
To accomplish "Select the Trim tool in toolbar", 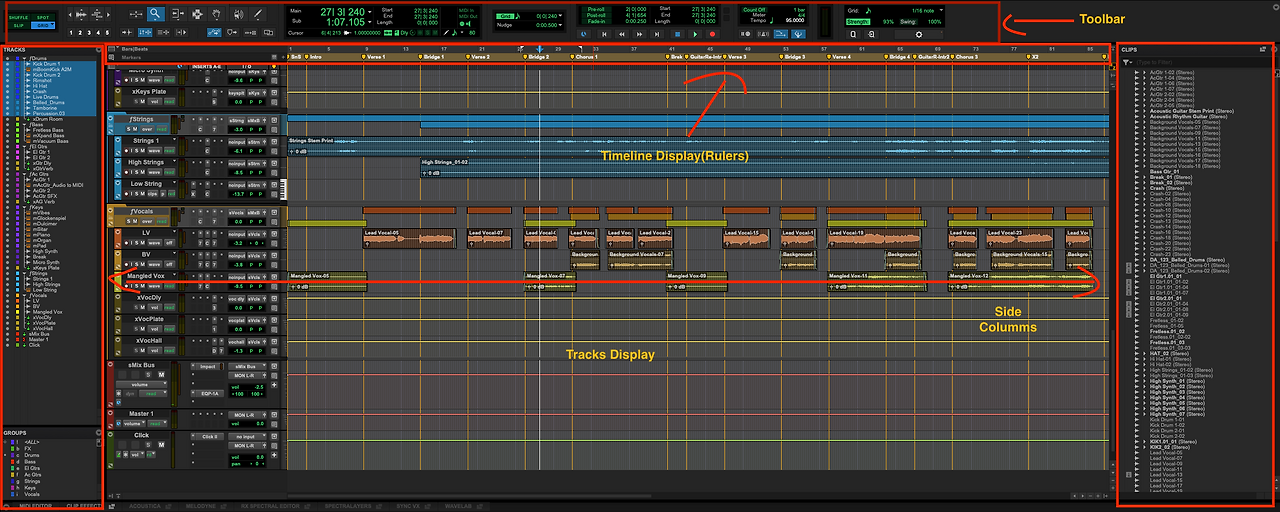I will coord(178,14).
